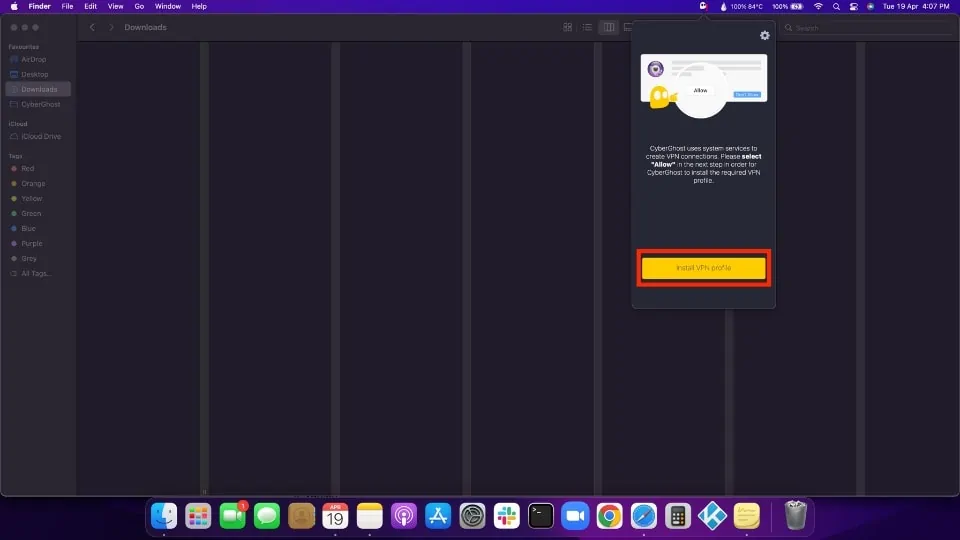Select the Green tag

38,214
